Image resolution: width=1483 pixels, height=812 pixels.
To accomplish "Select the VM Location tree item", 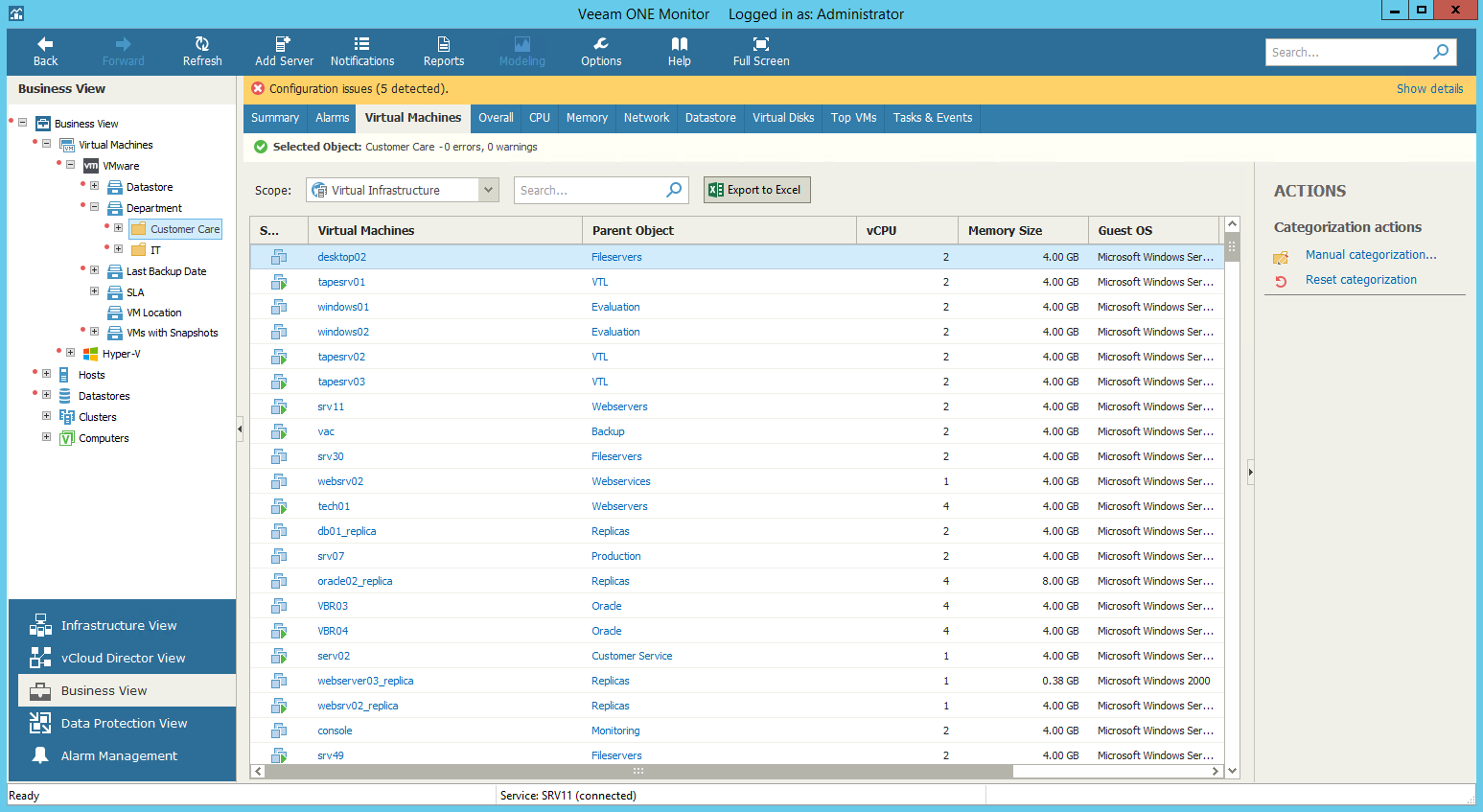I will [x=154, y=313].
